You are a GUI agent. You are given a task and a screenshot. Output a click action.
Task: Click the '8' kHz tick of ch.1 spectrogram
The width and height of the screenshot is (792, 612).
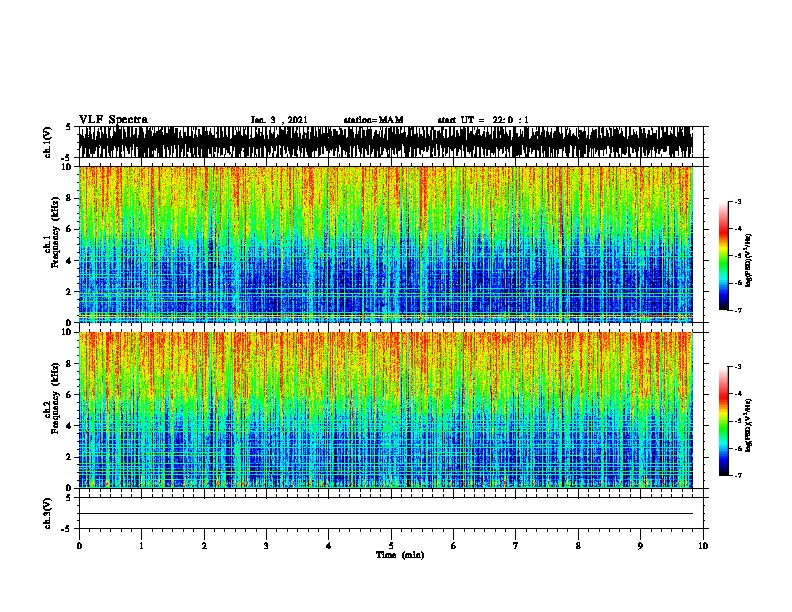click(70, 198)
